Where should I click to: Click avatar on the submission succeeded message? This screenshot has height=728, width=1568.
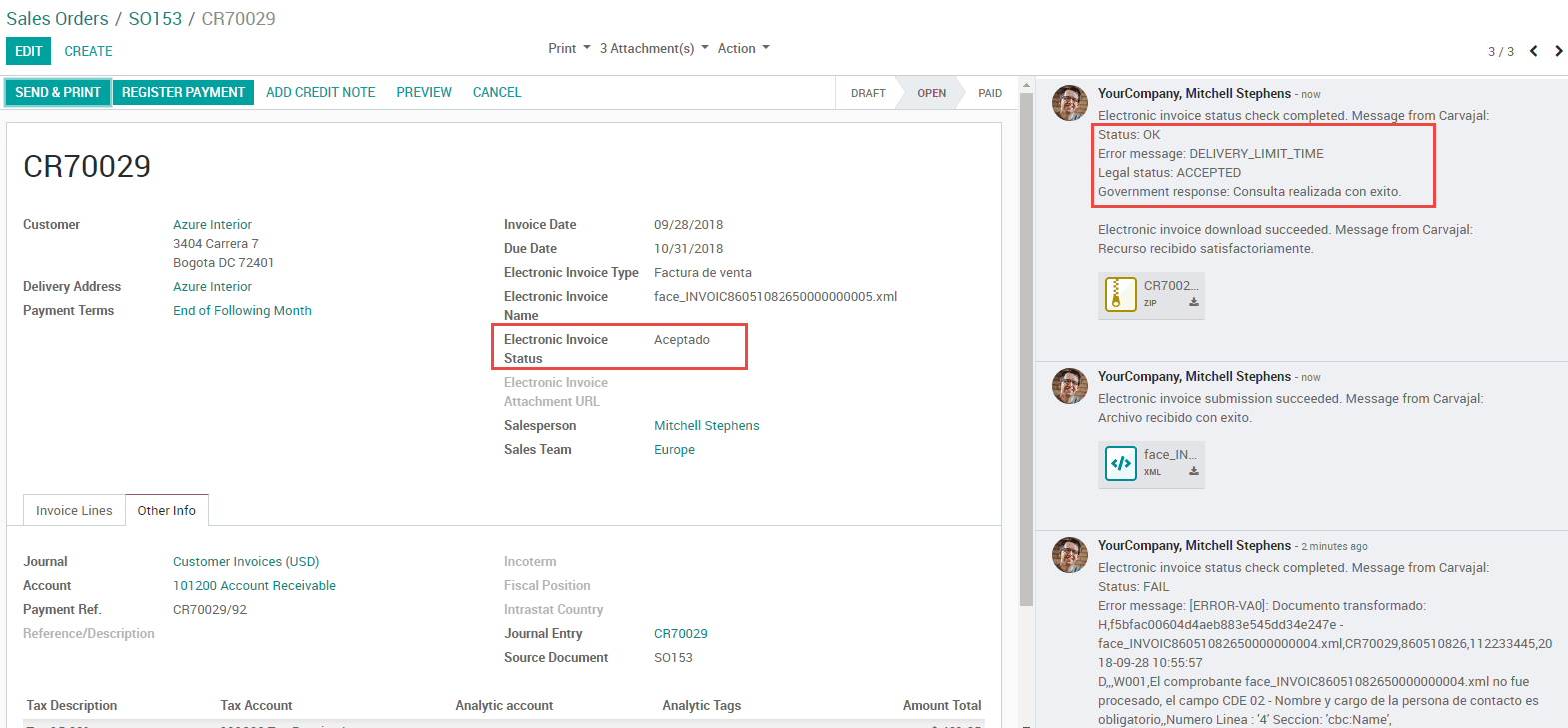tap(1070, 386)
